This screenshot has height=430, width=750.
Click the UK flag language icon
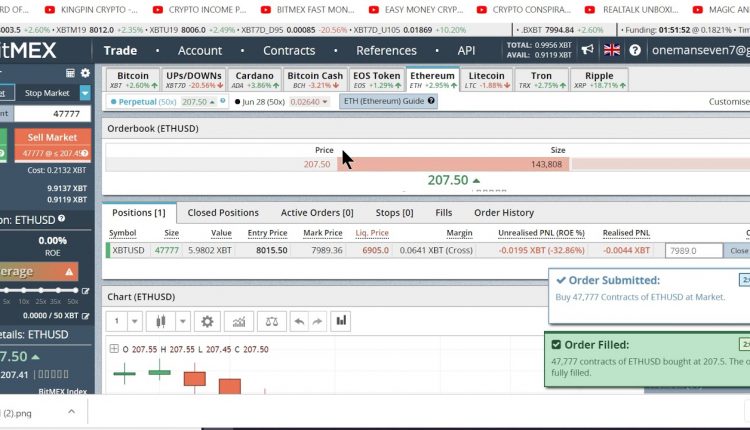tap(612, 50)
